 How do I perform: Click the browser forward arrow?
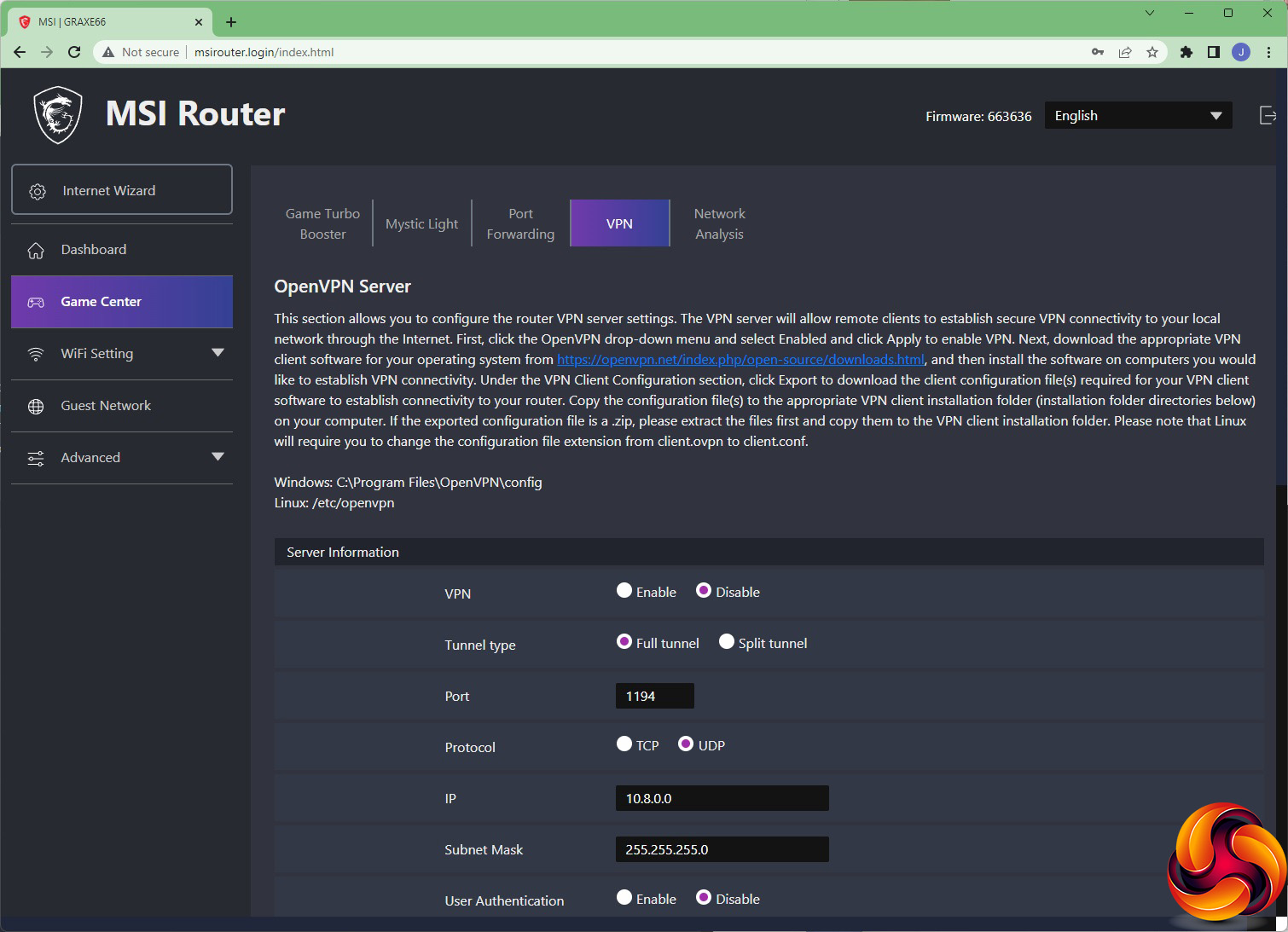pyautogui.click(x=47, y=52)
